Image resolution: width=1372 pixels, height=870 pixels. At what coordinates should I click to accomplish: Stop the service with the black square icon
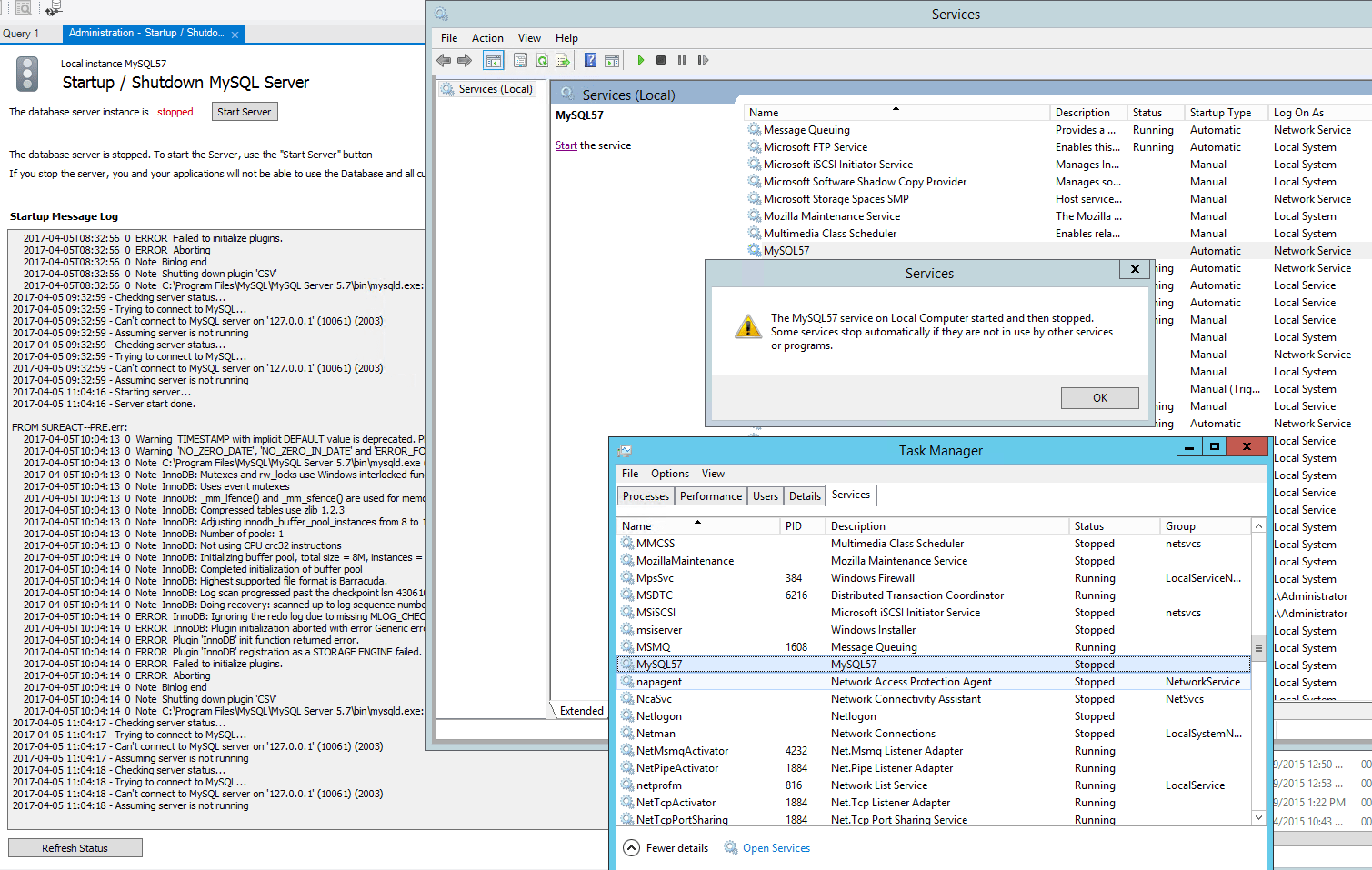(x=662, y=60)
